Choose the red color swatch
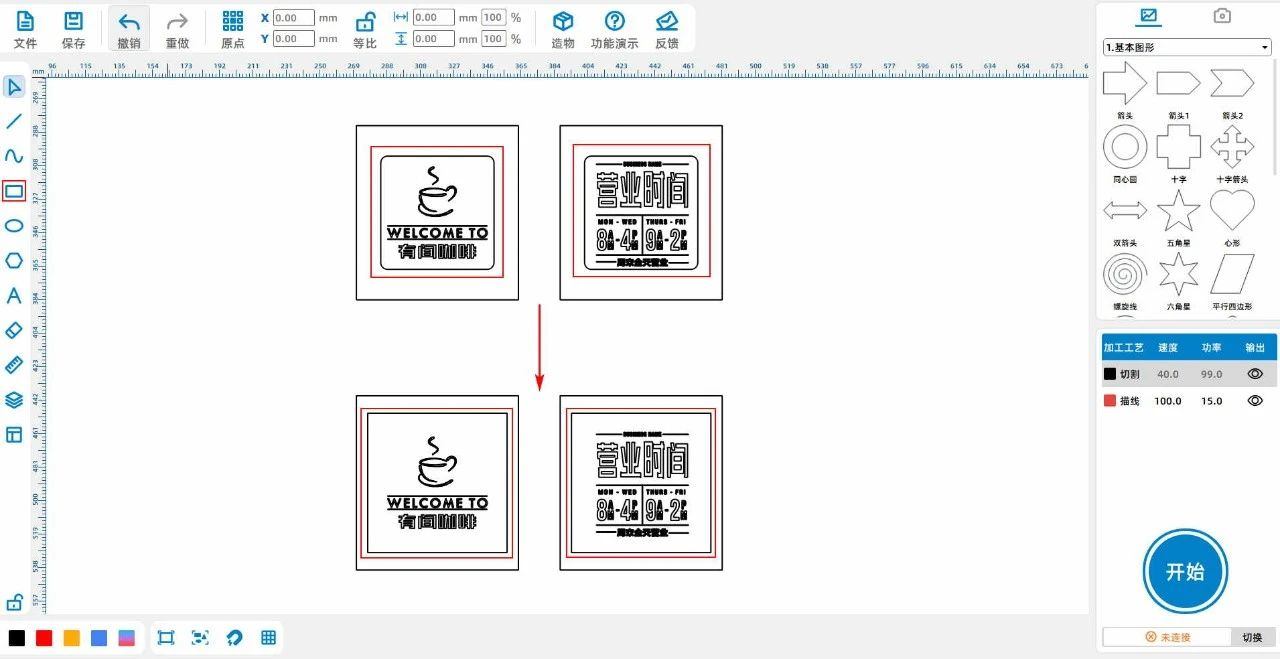 tap(44, 638)
